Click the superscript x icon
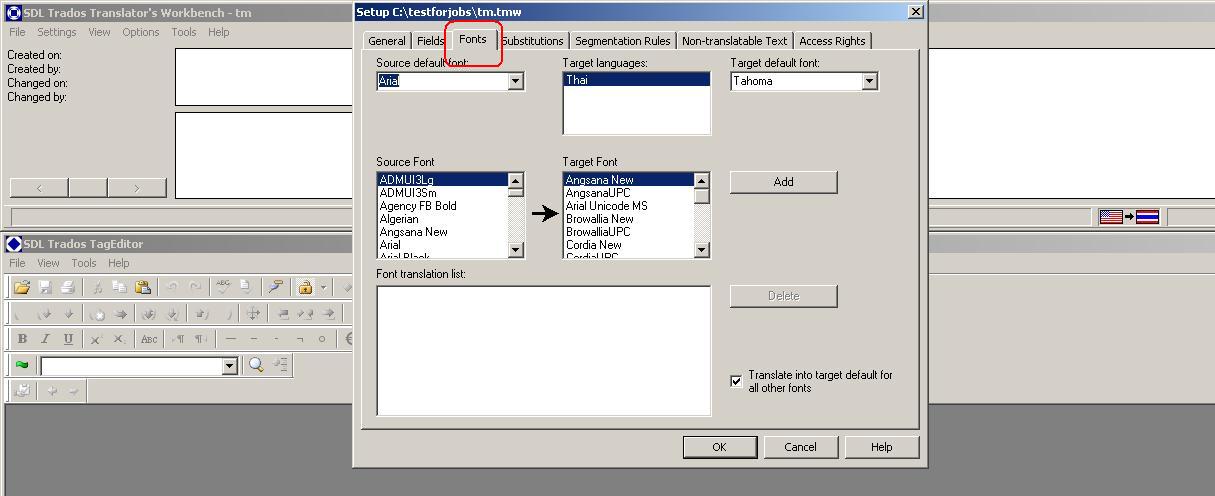The width and height of the screenshot is (1215, 496). coord(96,339)
